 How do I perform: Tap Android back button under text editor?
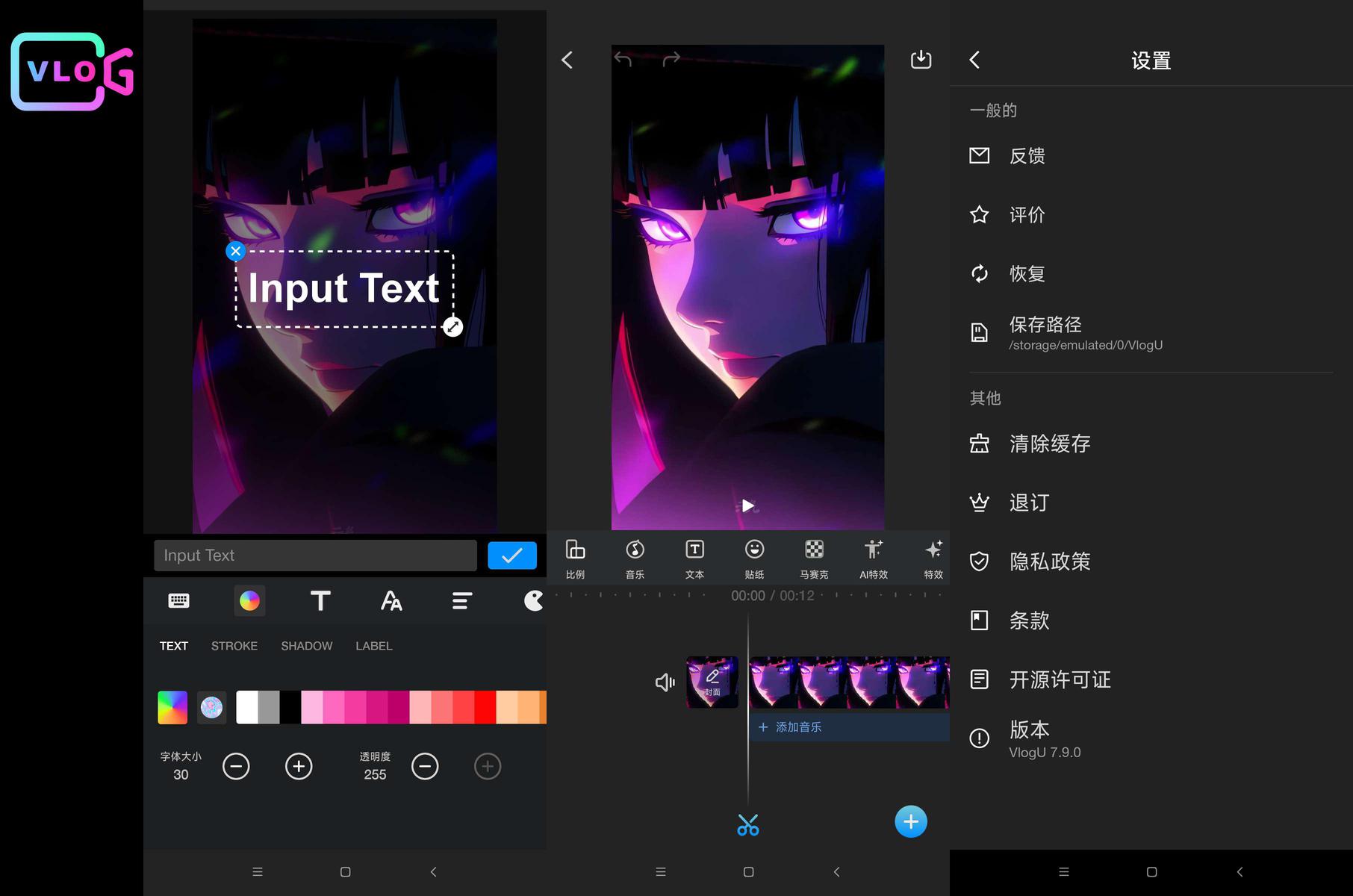[x=433, y=872]
